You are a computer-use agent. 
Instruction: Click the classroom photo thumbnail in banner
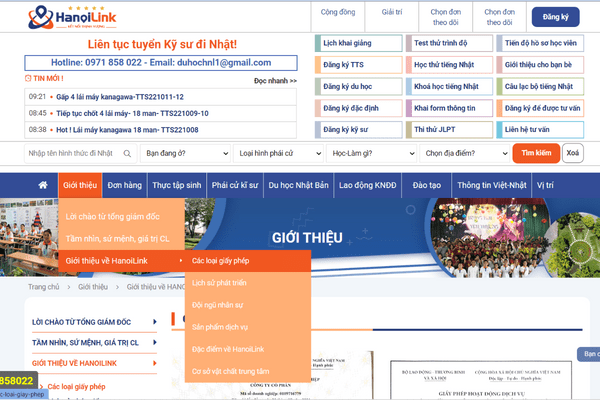pyautogui.click(x=29, y=237)
